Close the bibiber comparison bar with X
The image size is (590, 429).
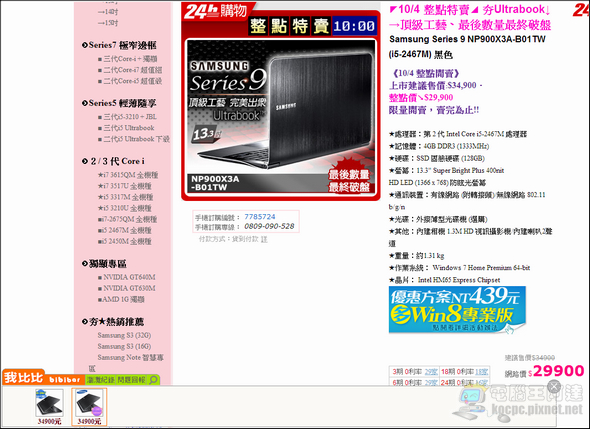(x=554, y=386)
